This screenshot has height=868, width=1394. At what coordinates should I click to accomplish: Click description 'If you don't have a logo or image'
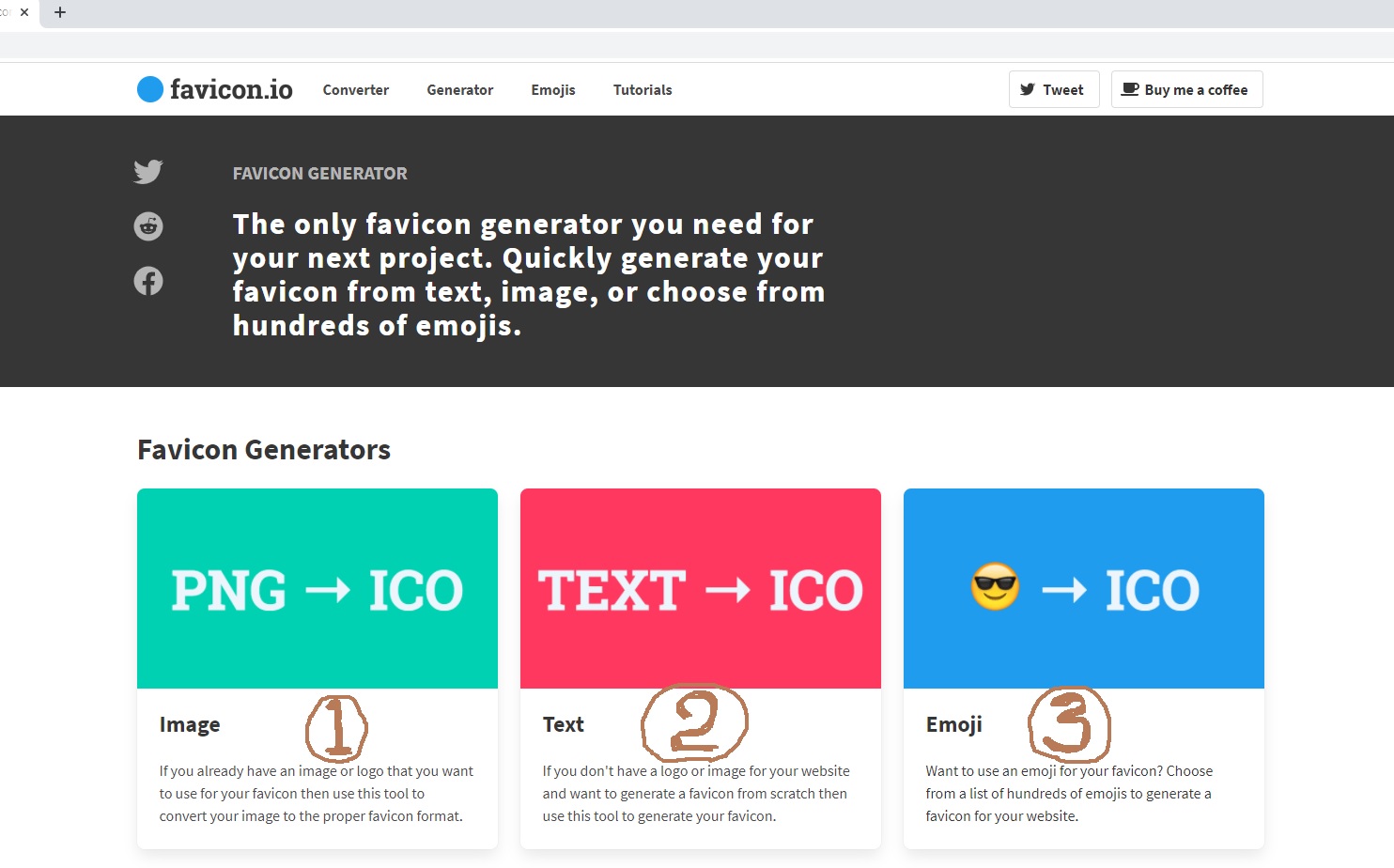coord(696,794)
